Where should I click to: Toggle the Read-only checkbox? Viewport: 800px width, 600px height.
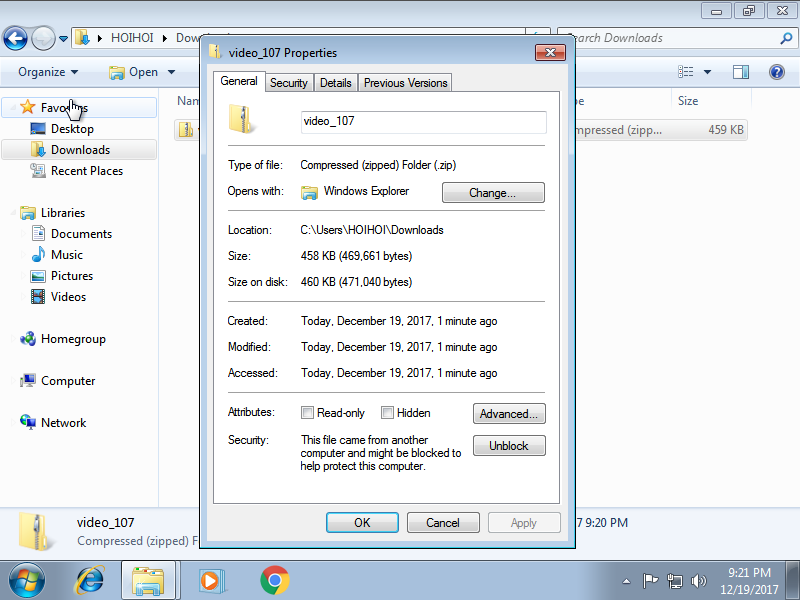tap(307, 413)
